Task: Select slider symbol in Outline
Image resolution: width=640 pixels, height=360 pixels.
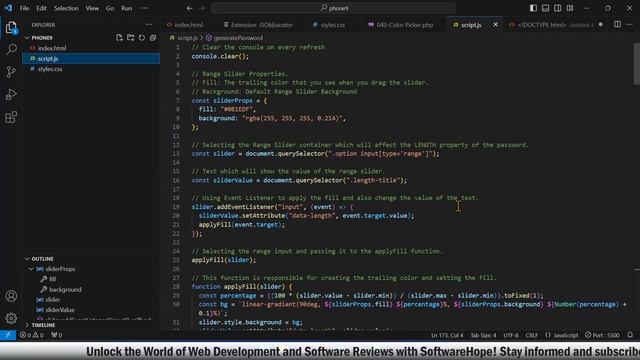Action: point(53,300)
